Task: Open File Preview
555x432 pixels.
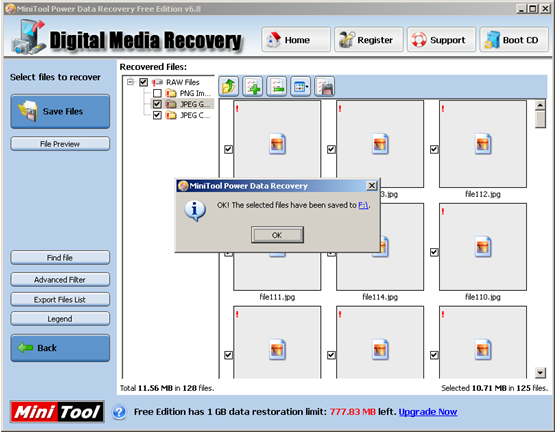Action: point(60,144)
